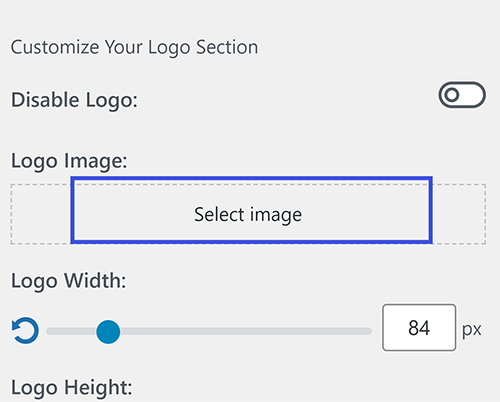The width and height of the screenshot is (500, 402).
Task: Click the dashed upload area outside Select image
Action: point(41,214)
